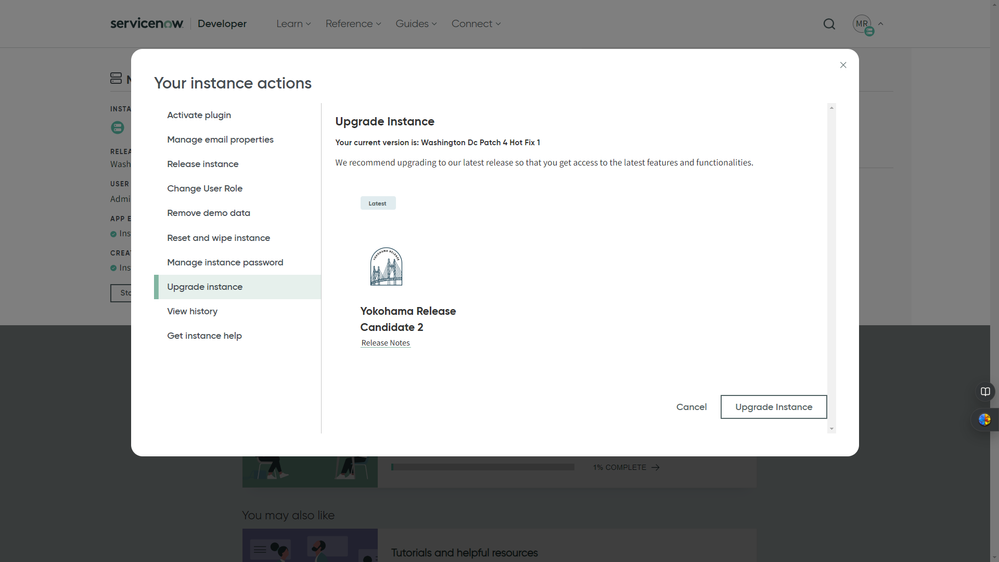Expand the Guides dropdown menu
The width and height of the screenshot is (999, 562).
click(x=415, y=24)
